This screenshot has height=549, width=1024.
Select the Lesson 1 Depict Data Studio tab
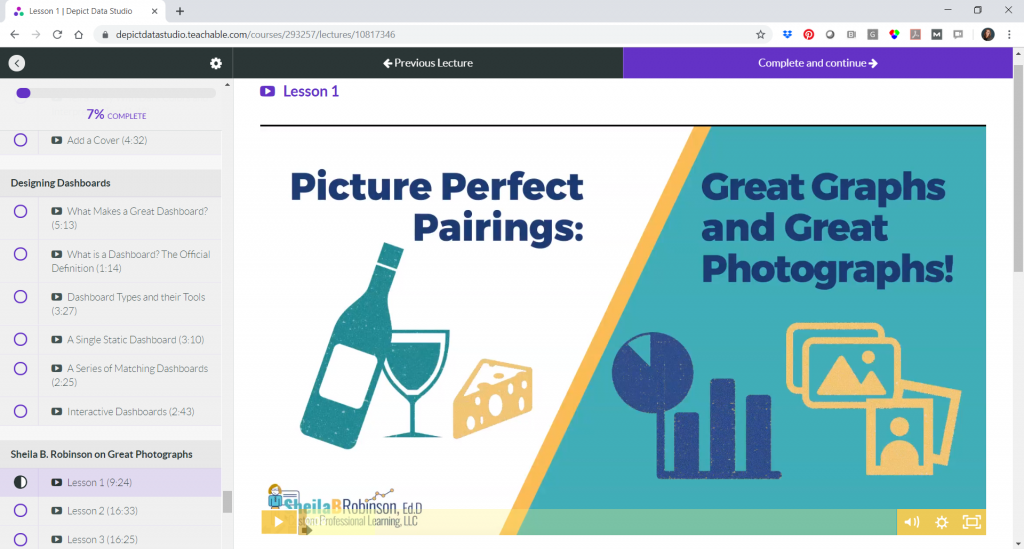(x=86, y=11)
